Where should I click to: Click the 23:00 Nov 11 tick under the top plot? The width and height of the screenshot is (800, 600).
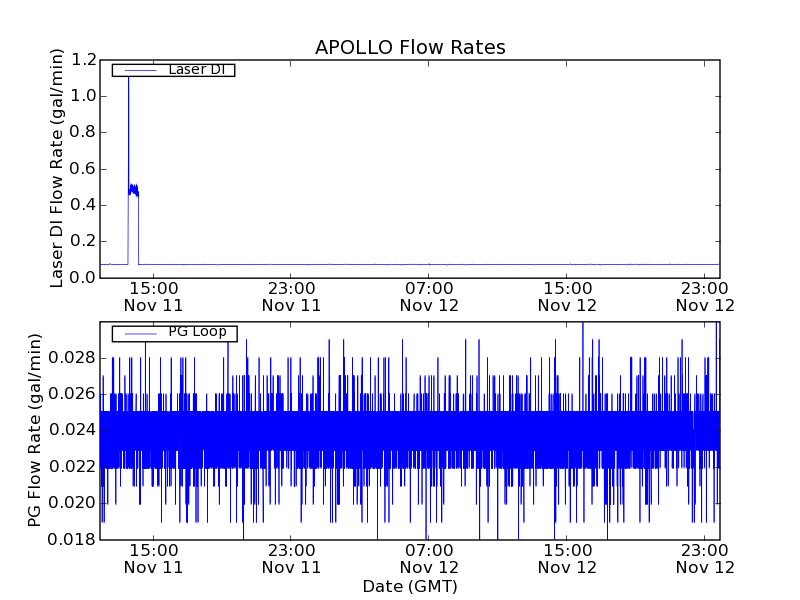tap(291, 296)
